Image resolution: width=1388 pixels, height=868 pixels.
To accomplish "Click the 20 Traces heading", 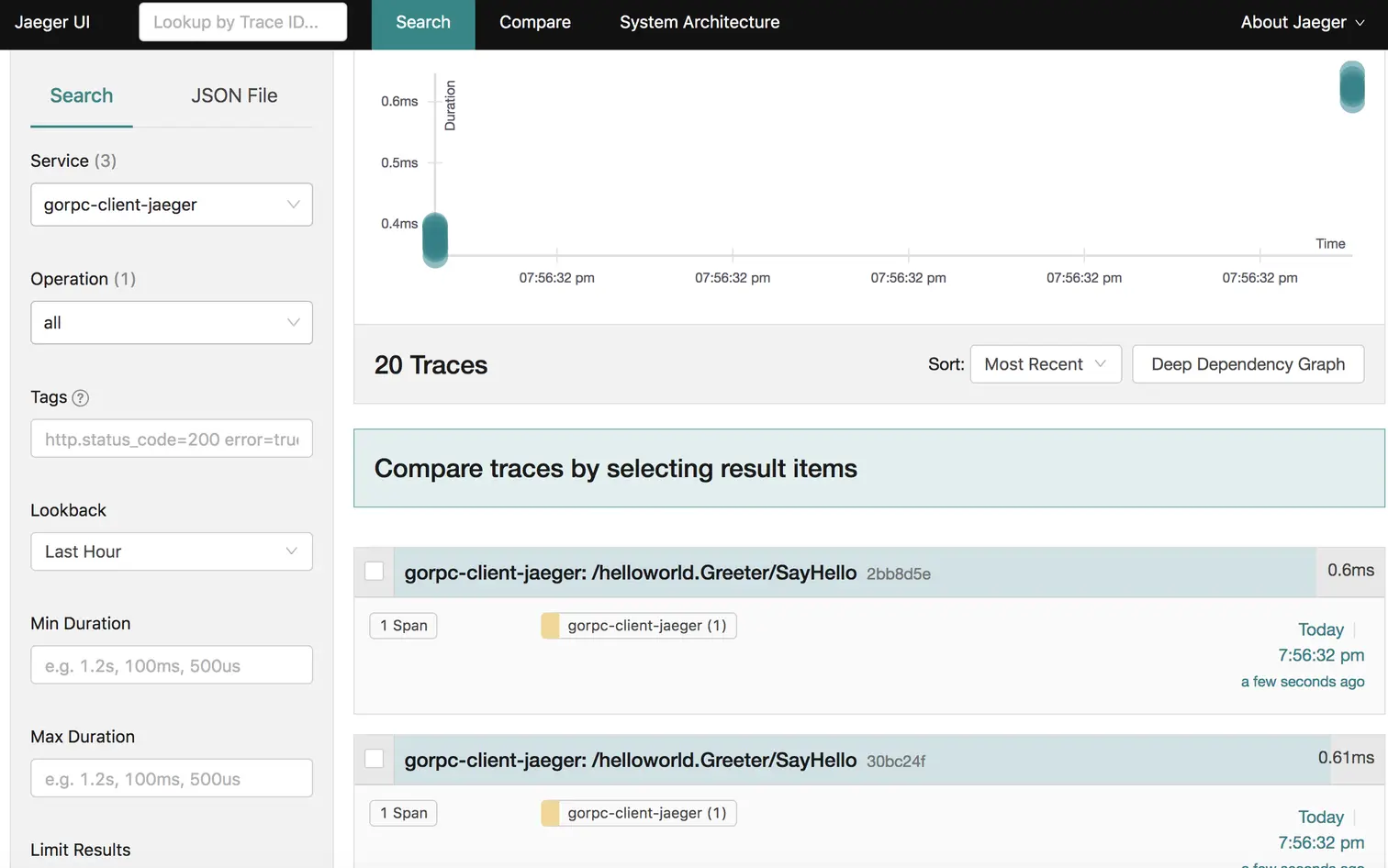I will click(431, 365).
